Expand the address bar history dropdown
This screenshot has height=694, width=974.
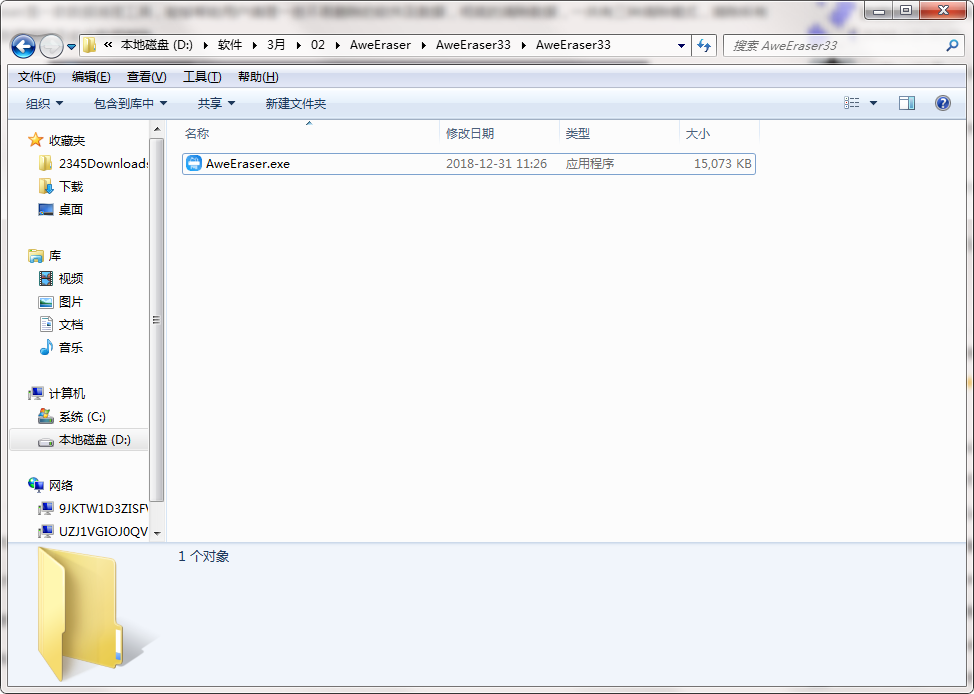(x=681, y=45)
